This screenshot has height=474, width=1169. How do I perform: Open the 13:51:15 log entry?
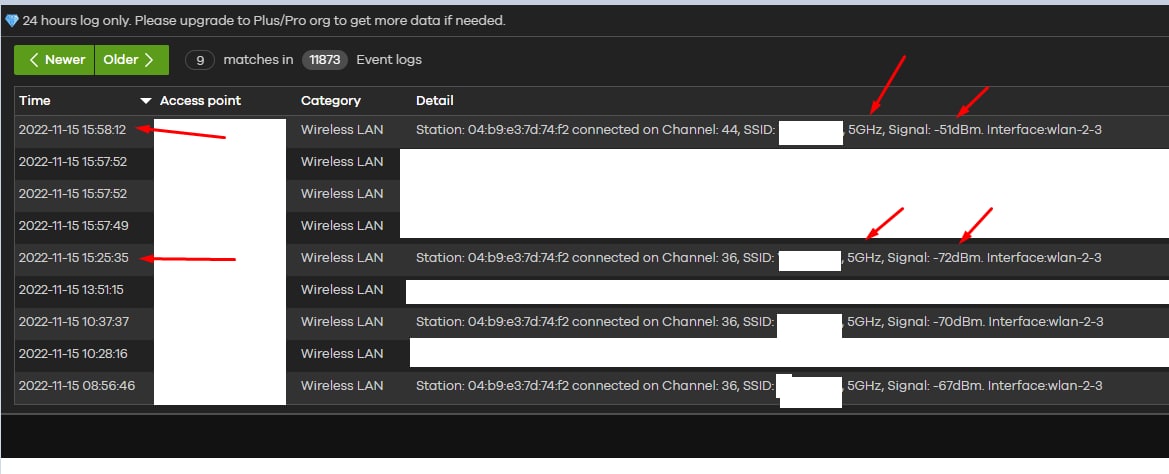(x=73, y=290)
